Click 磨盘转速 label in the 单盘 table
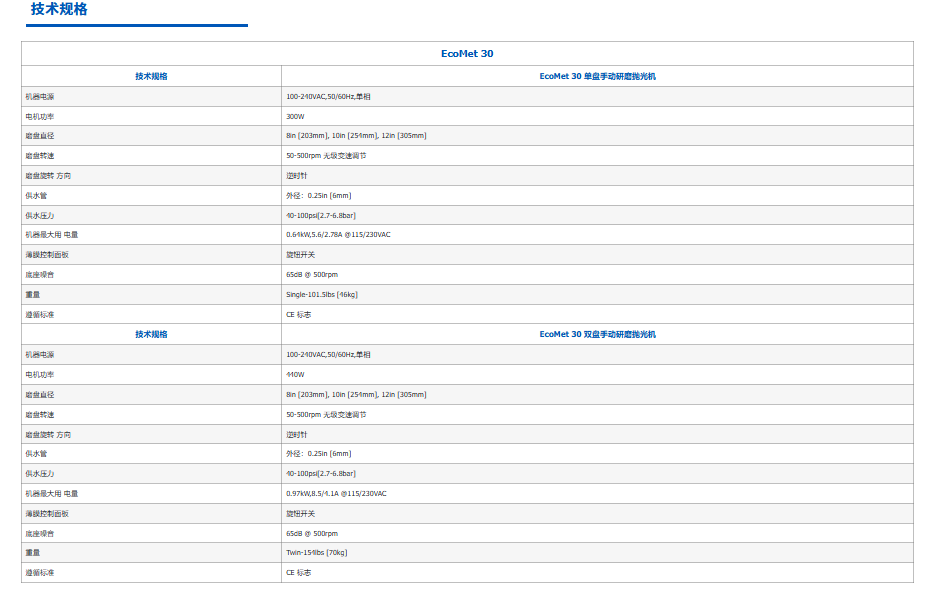 (x=40, y=155)
